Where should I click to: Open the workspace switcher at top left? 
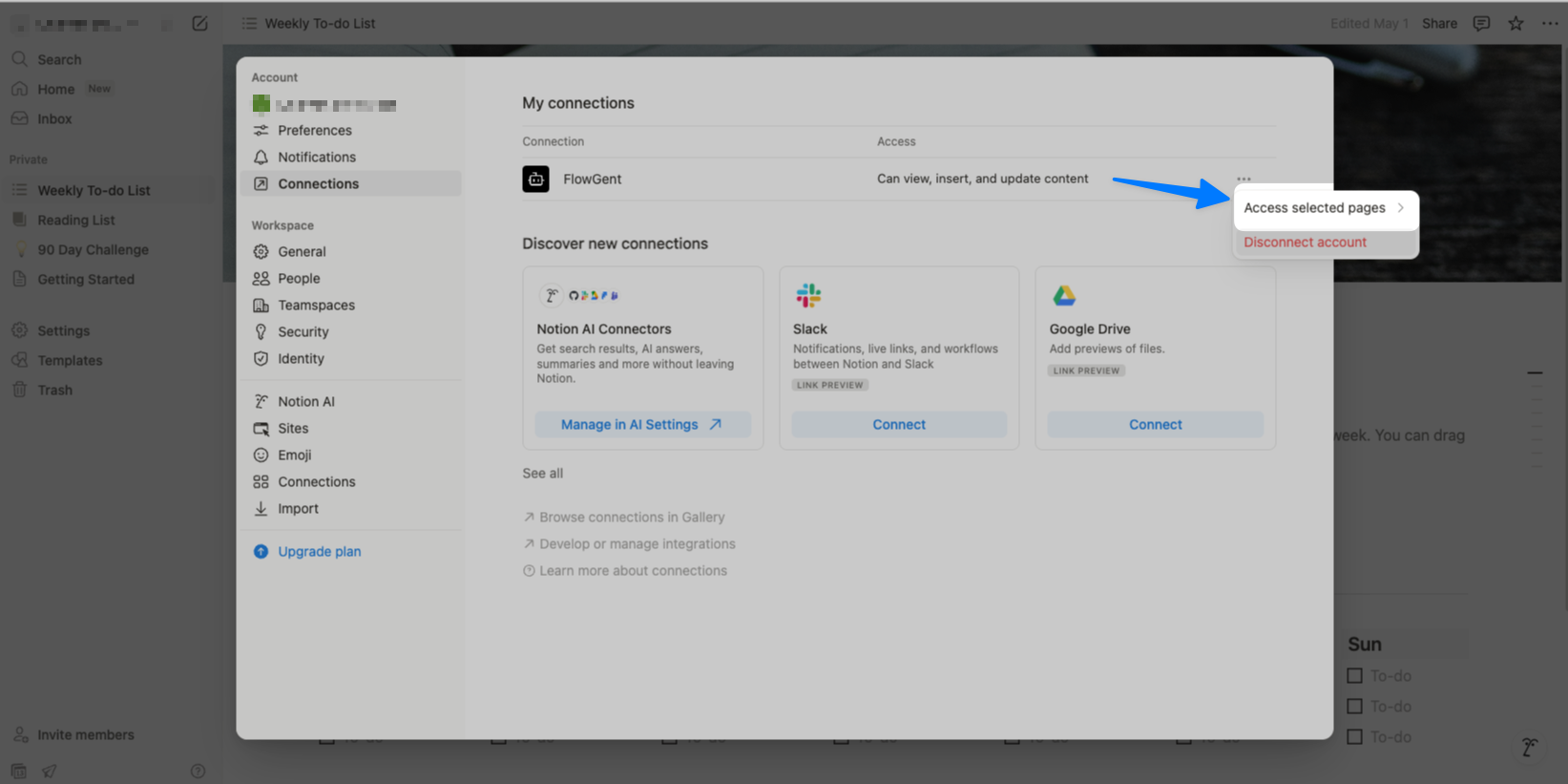[91, 24]
